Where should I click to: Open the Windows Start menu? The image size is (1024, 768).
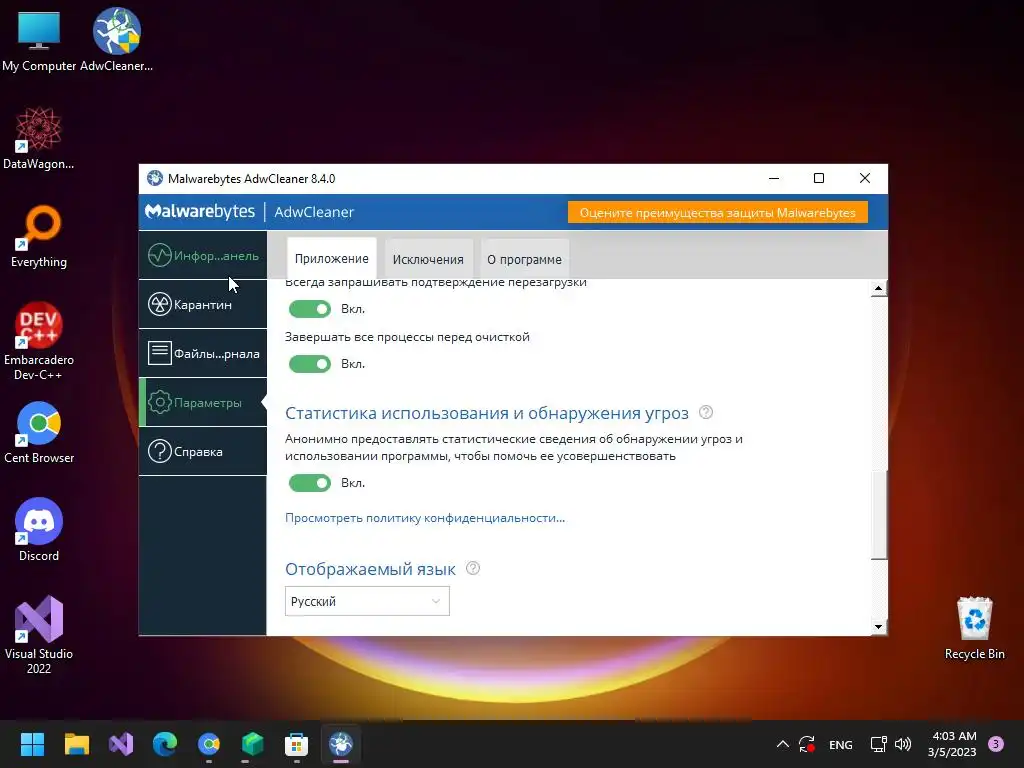point(32,744)
